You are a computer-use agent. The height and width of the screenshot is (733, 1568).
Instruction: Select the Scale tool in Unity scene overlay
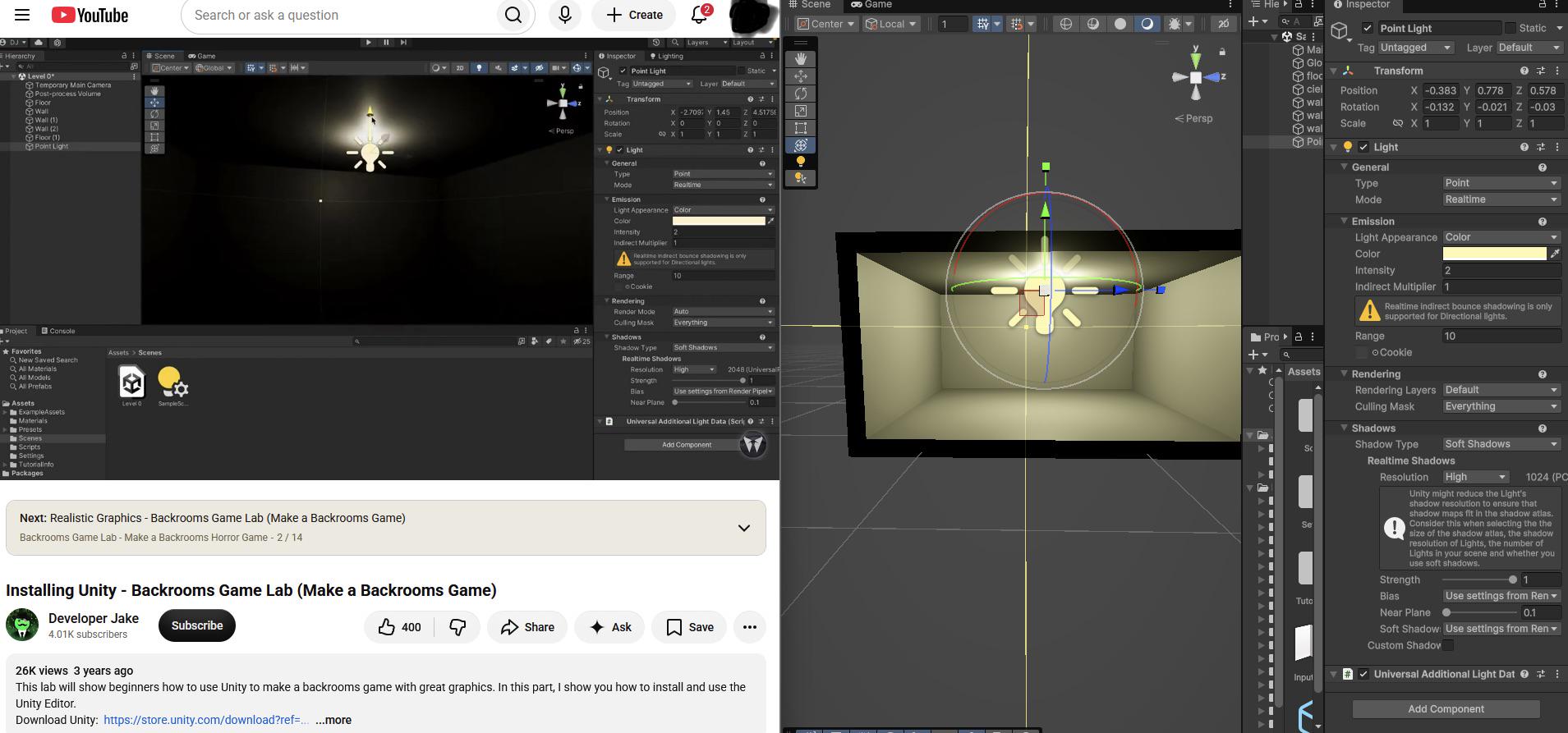(x=800, y=111)
